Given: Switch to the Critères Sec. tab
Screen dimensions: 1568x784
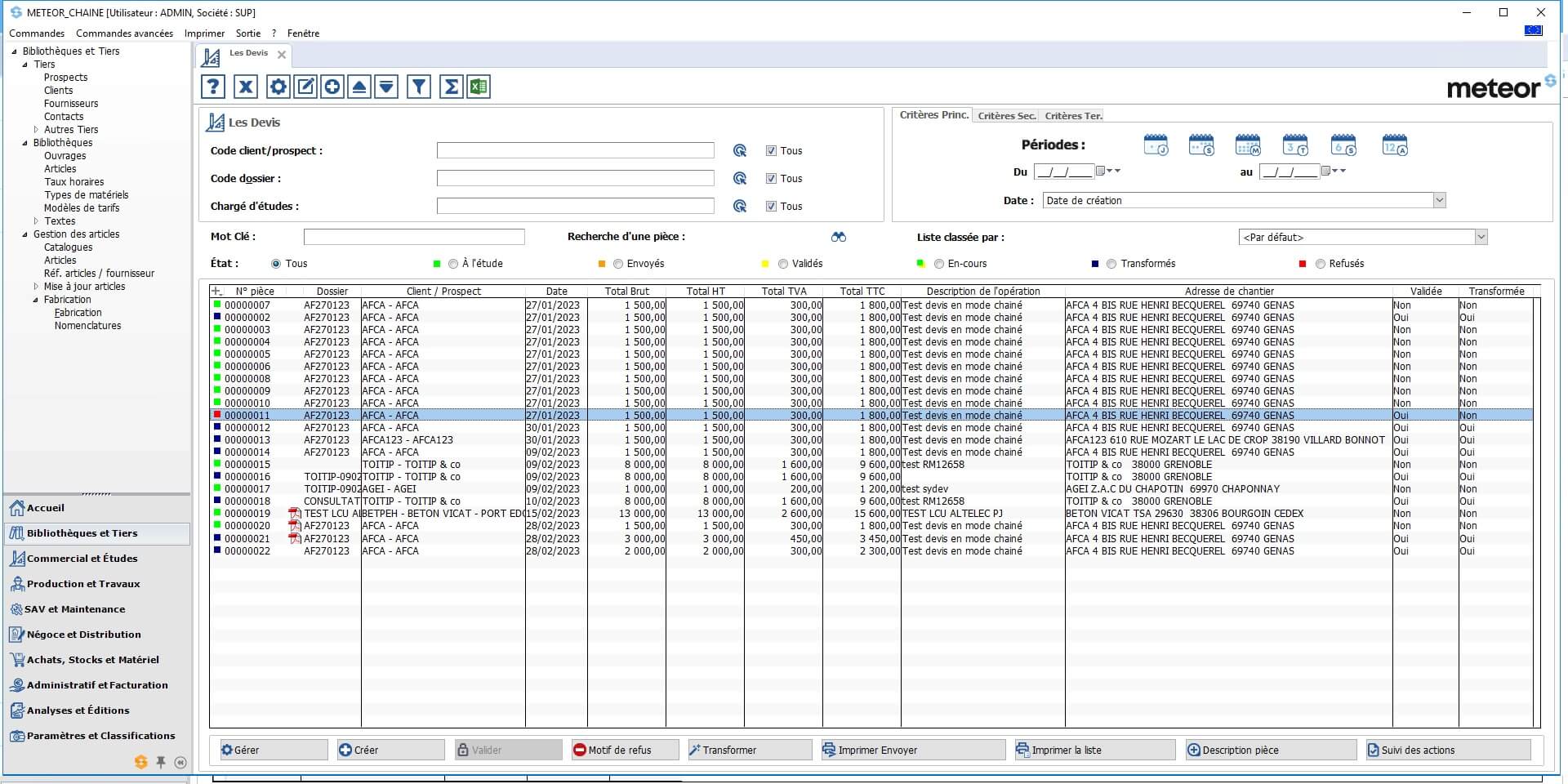Looking at the screenshot, I should click(1006, 116).
